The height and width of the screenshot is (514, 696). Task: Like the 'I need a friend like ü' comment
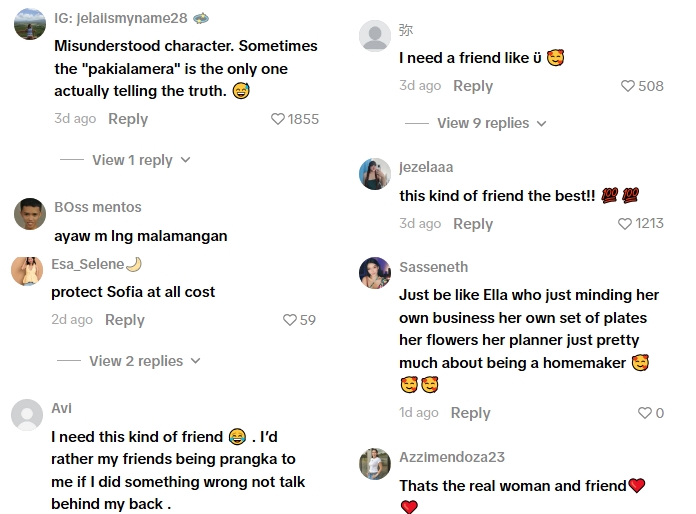click(x=628, y=86)
